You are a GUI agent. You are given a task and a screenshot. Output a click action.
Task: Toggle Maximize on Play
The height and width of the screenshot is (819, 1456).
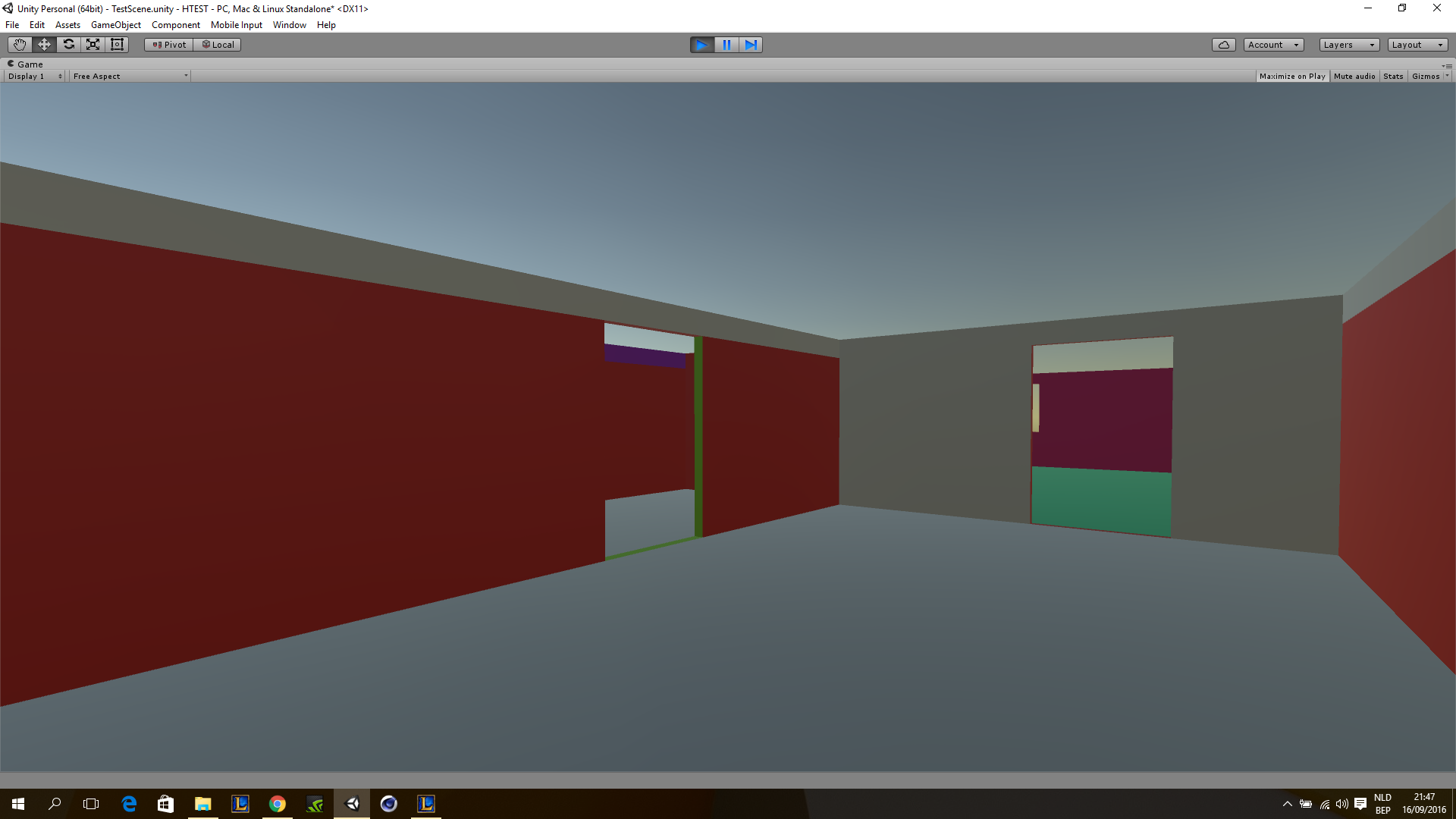coord(1291,77)
